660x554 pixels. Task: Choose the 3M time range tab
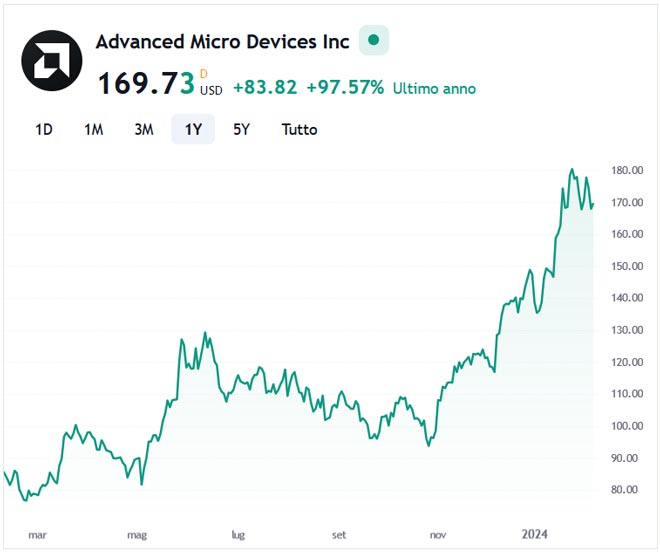(143, 129)
